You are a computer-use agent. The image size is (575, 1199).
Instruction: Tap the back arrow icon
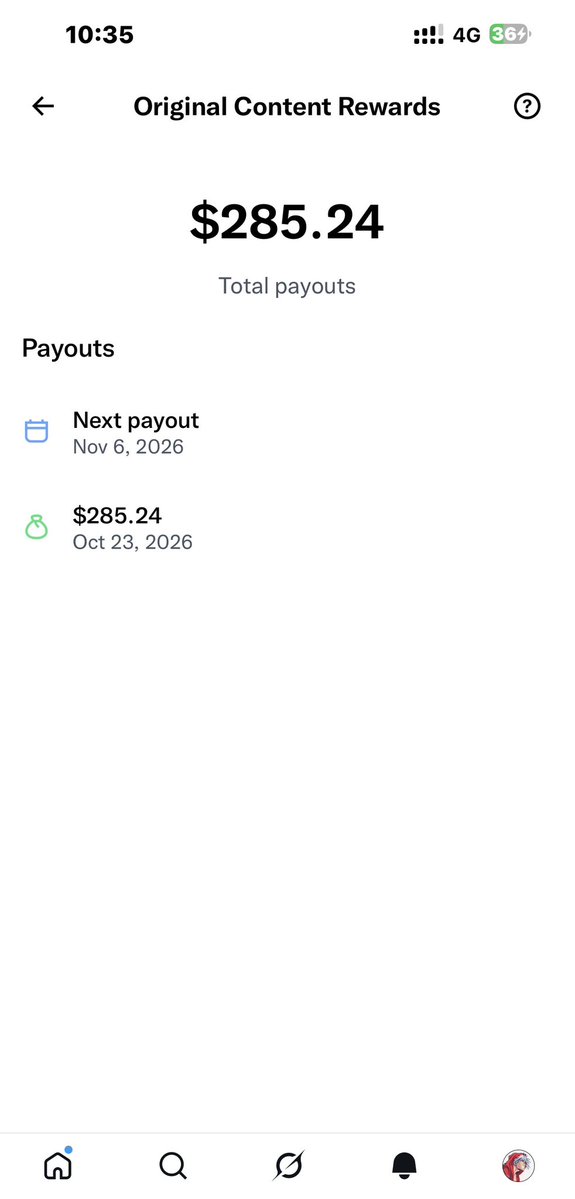tap(43, 106)
